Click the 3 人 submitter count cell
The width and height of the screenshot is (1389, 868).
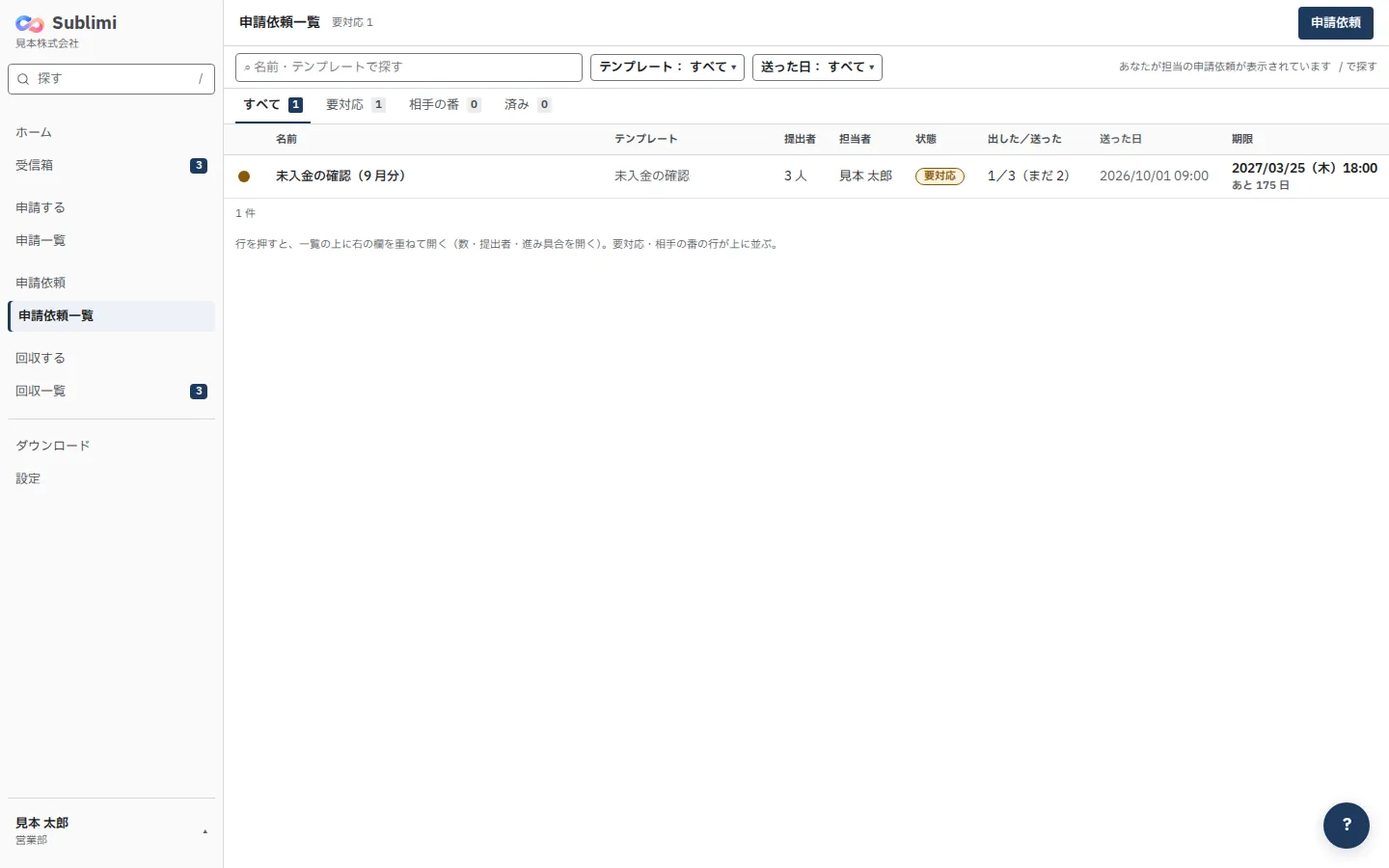pos(796,176)
